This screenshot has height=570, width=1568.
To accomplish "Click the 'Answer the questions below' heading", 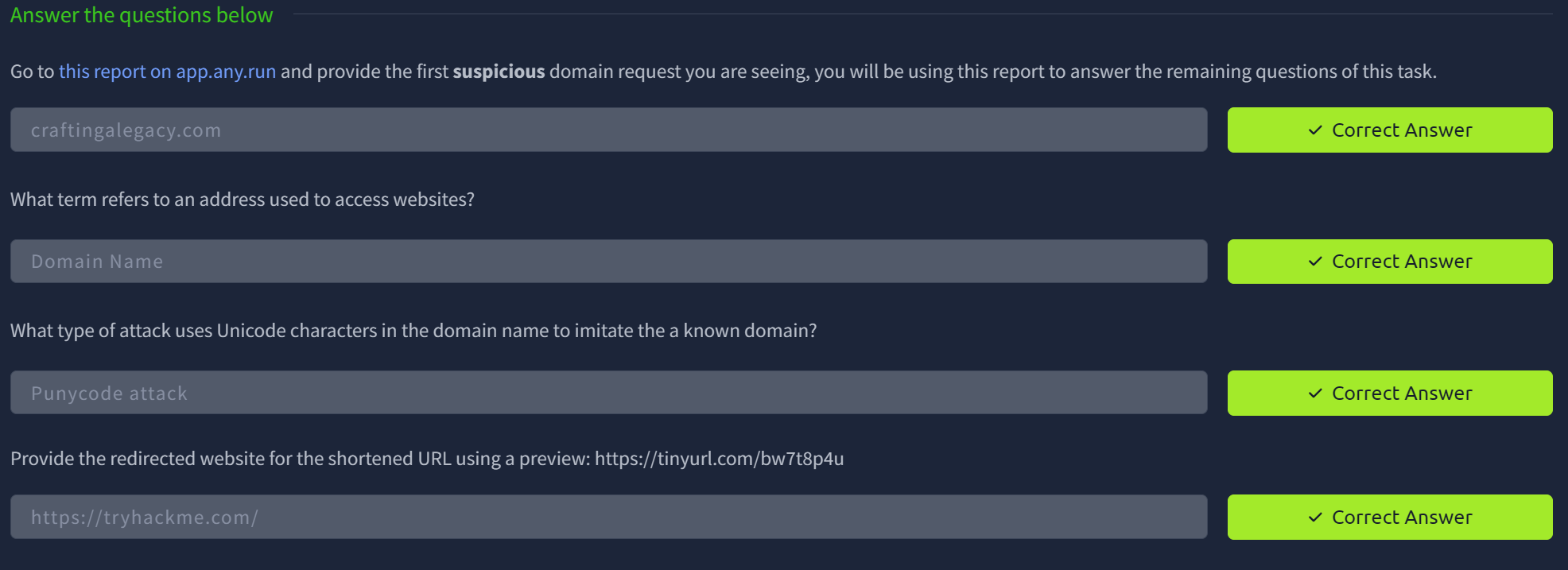I will 142,15.
